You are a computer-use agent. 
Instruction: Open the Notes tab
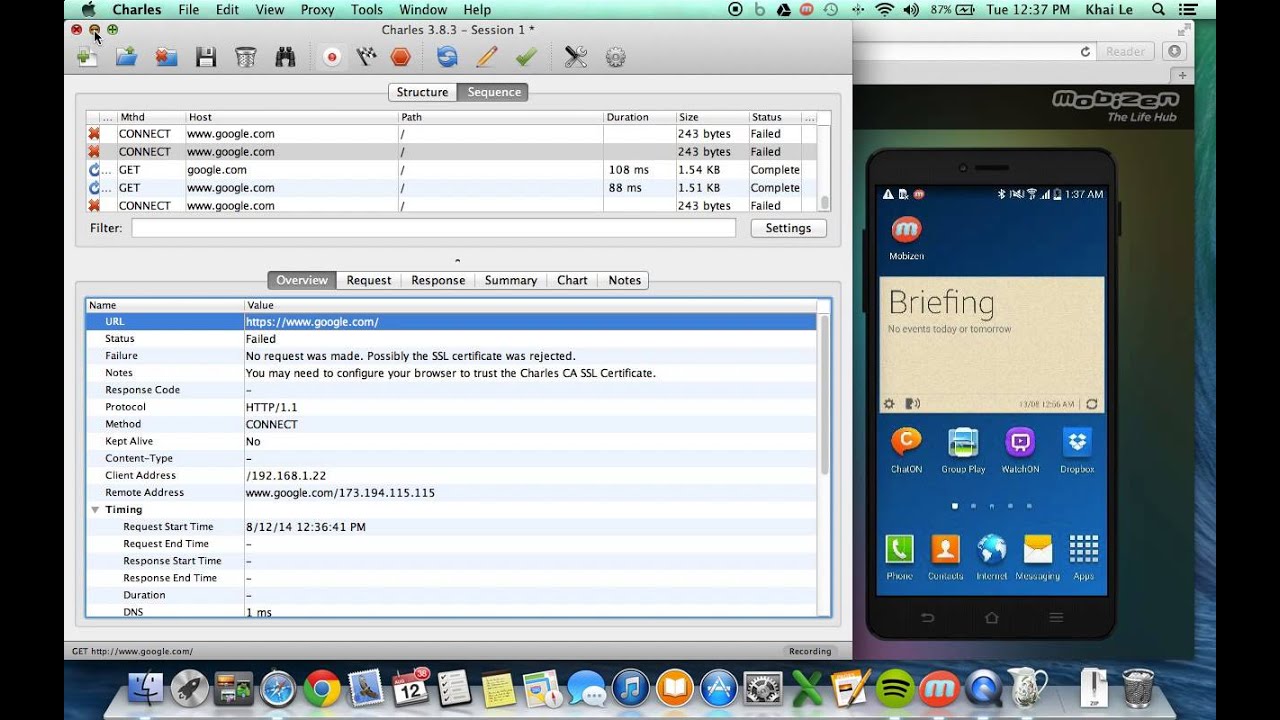coord(625,280)
